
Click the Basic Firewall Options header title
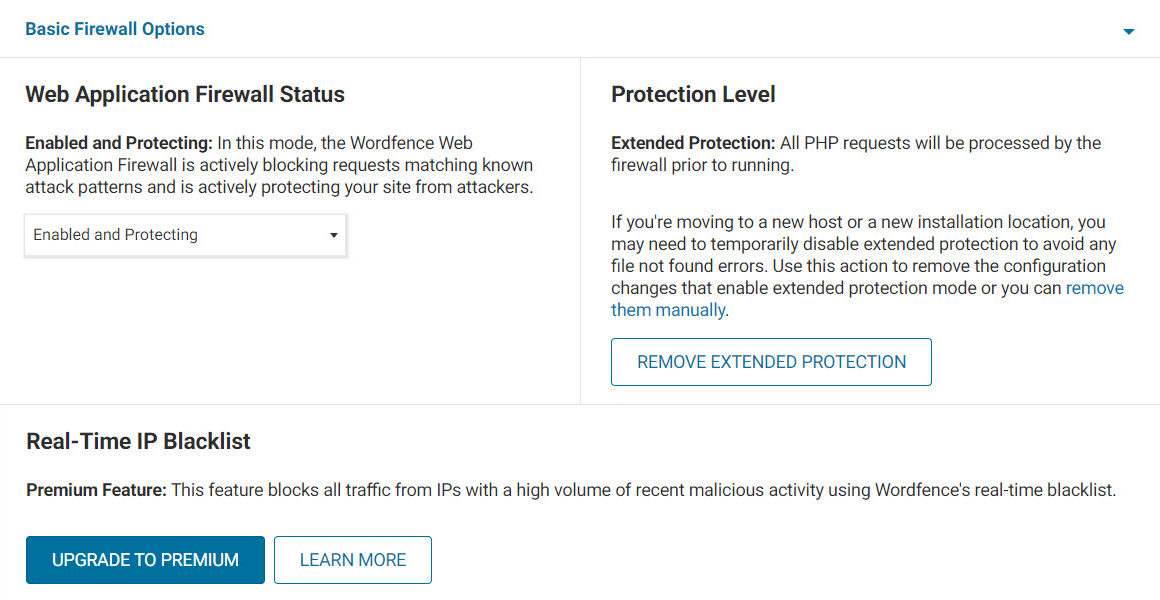pyautogui.click(x=115, y=29)
